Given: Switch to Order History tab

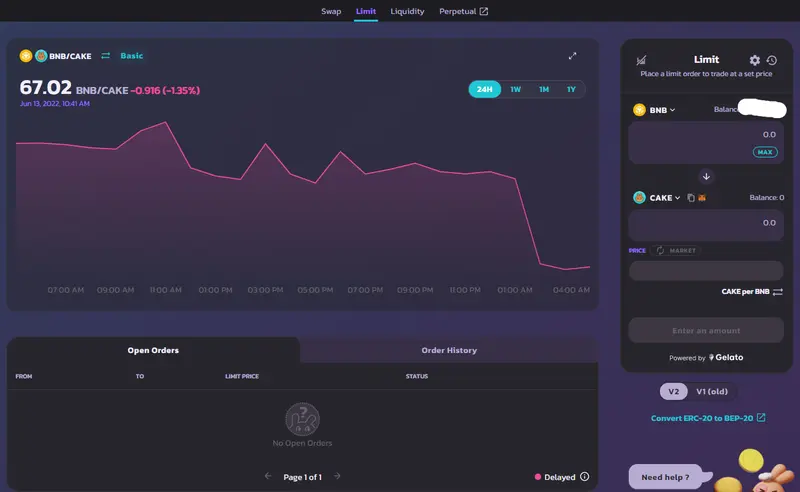Looking at the screenshot, I should click(x=449, y=350).
